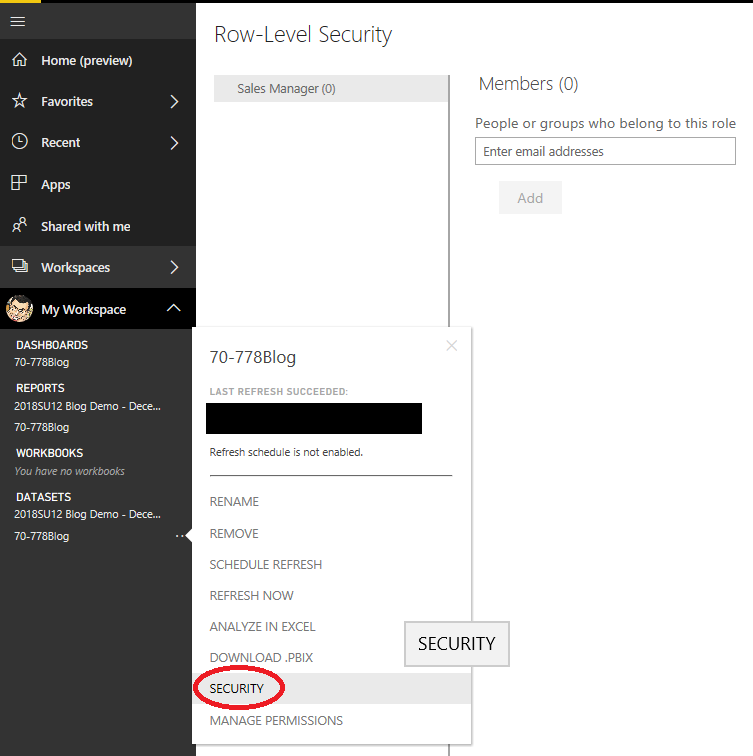Click the Enter email addresses field

[x=605, y=151]
